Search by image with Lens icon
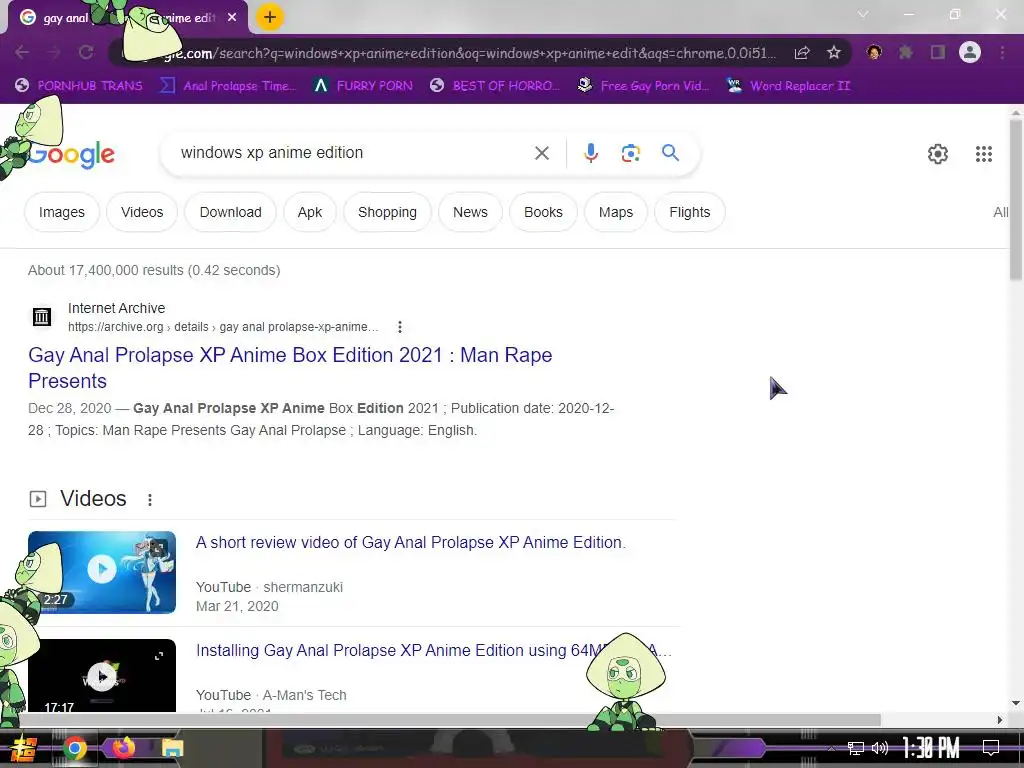The height and width of the screenshot is (768, 1024). (x=630, y=153)
